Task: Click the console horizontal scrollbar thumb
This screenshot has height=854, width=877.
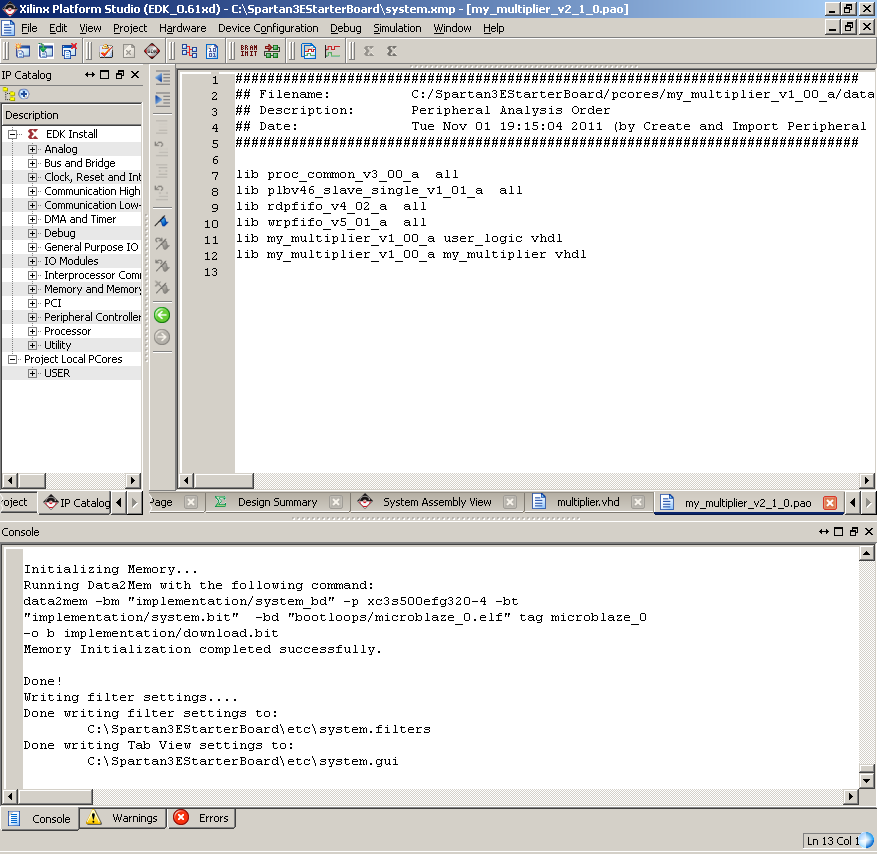Action: [x=55, y=796]
